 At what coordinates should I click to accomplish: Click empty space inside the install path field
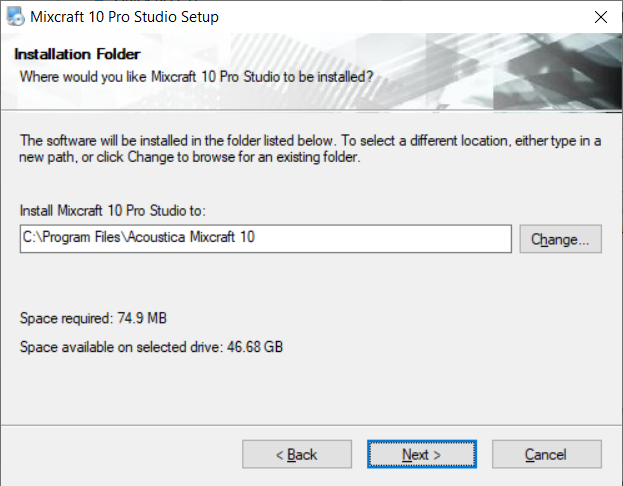click(x=400, y=239)
